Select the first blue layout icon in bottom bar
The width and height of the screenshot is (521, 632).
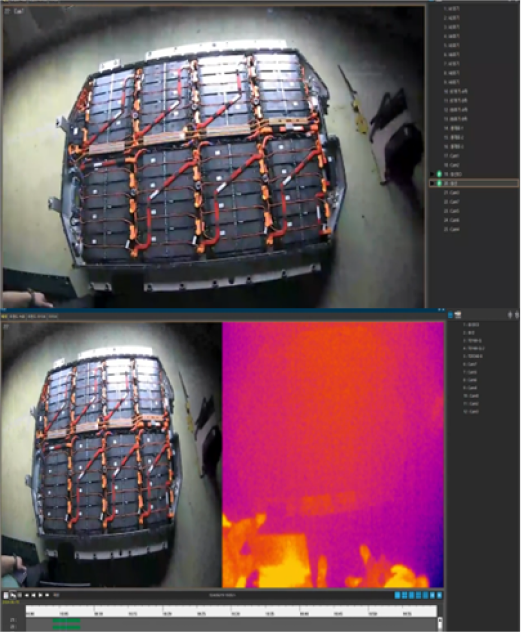tap(397, 595)
